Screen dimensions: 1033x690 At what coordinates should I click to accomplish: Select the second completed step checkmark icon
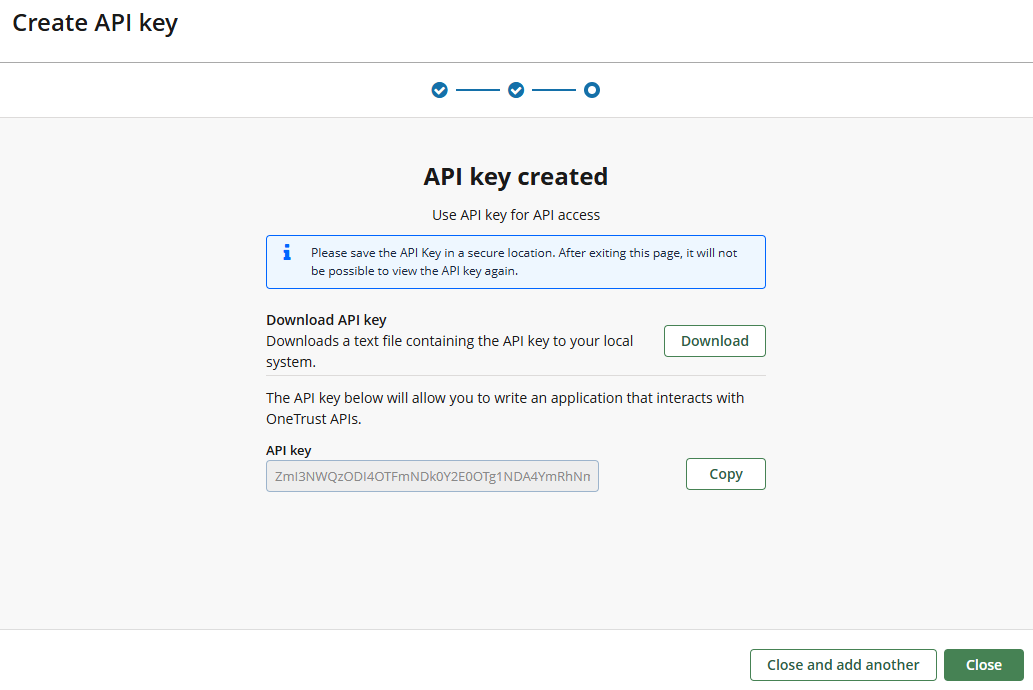515,90
